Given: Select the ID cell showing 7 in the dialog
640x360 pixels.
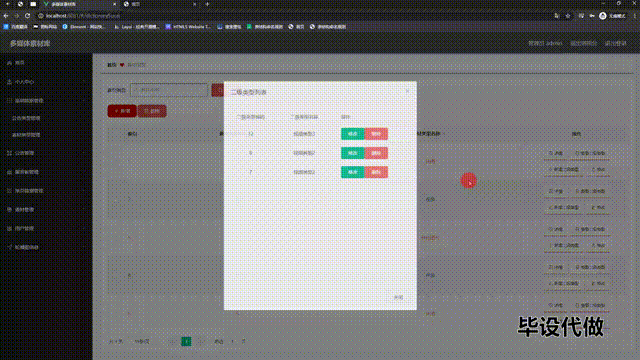Looking at the screenshot, I should tap(251, 172).
